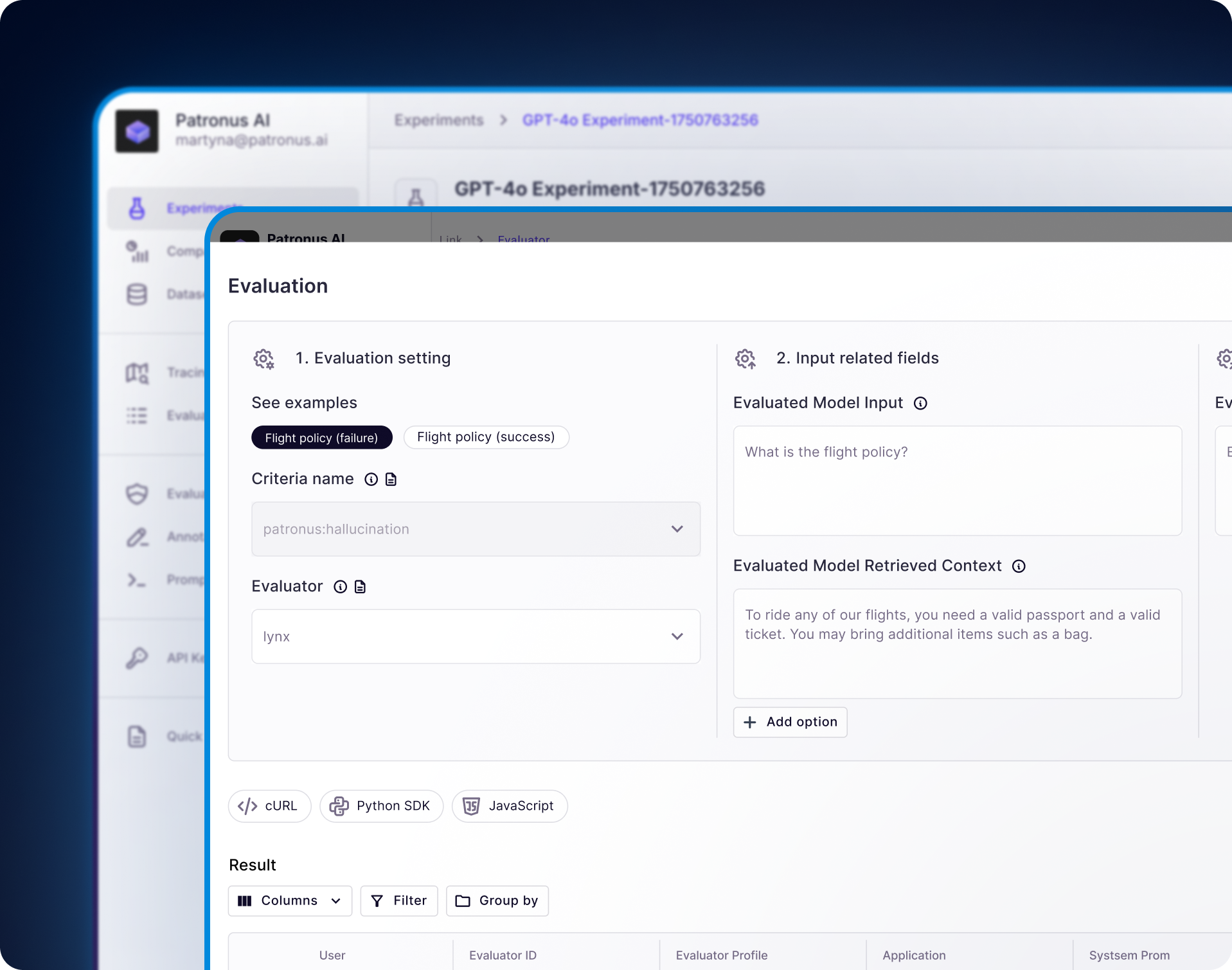The height and width of the screenshot is (970, 1232).
Task: Click the Prompts terminal icon in background sidebar
Action: [x=137, y=580]
